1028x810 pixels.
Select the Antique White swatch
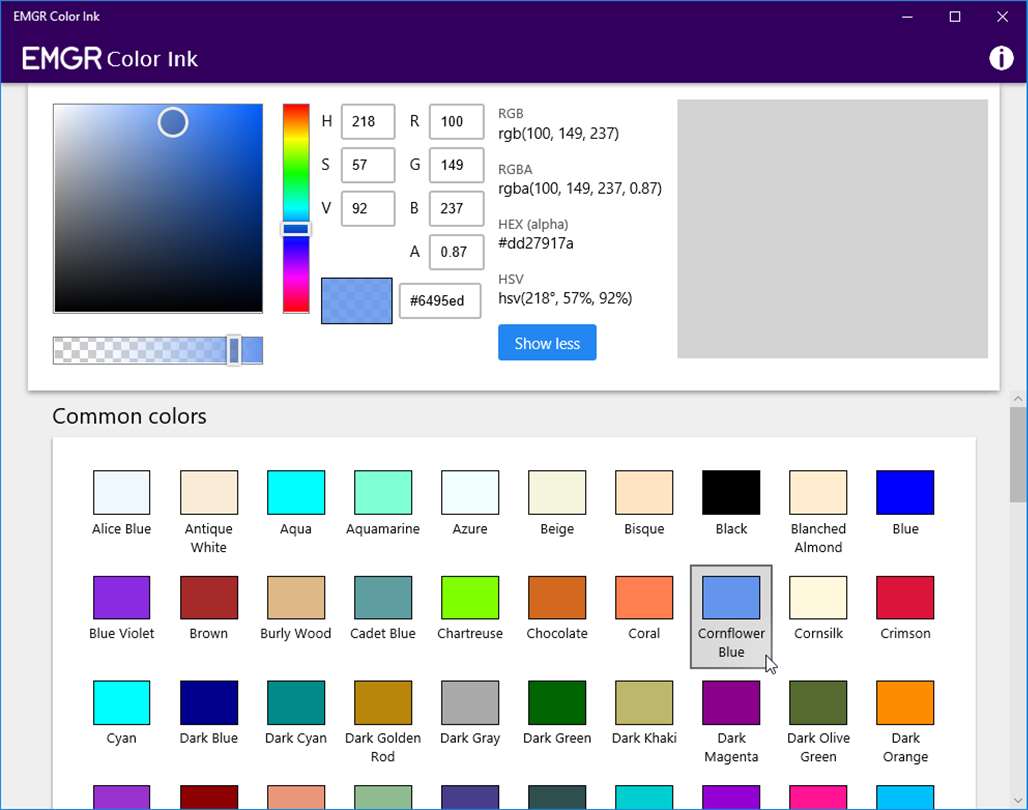pos(208,492)
